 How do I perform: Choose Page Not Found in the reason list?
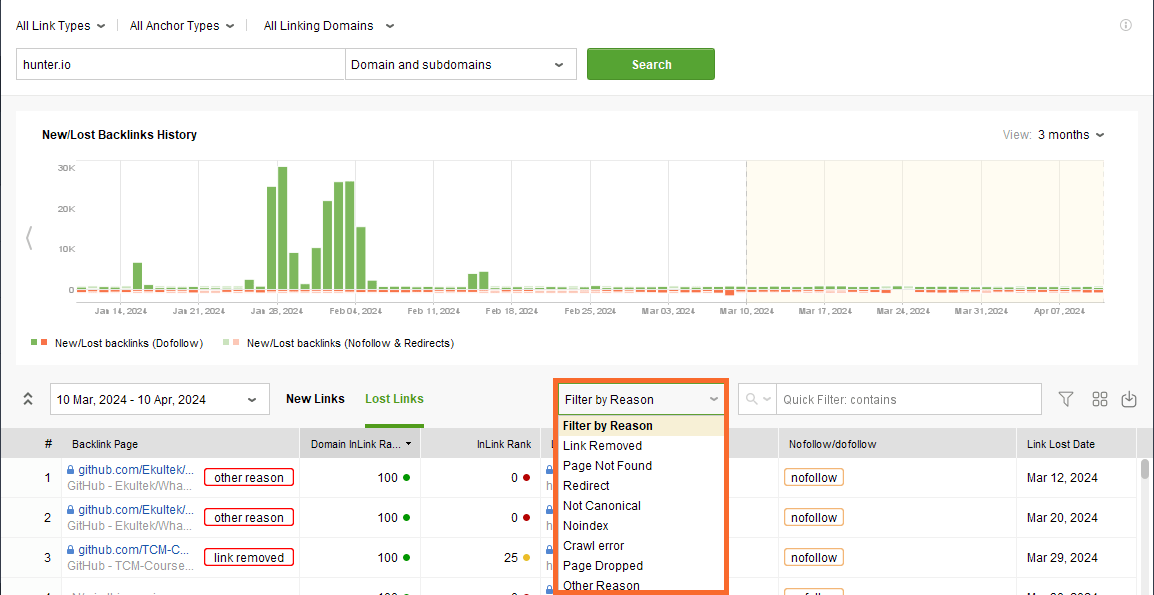click(607, 465)
